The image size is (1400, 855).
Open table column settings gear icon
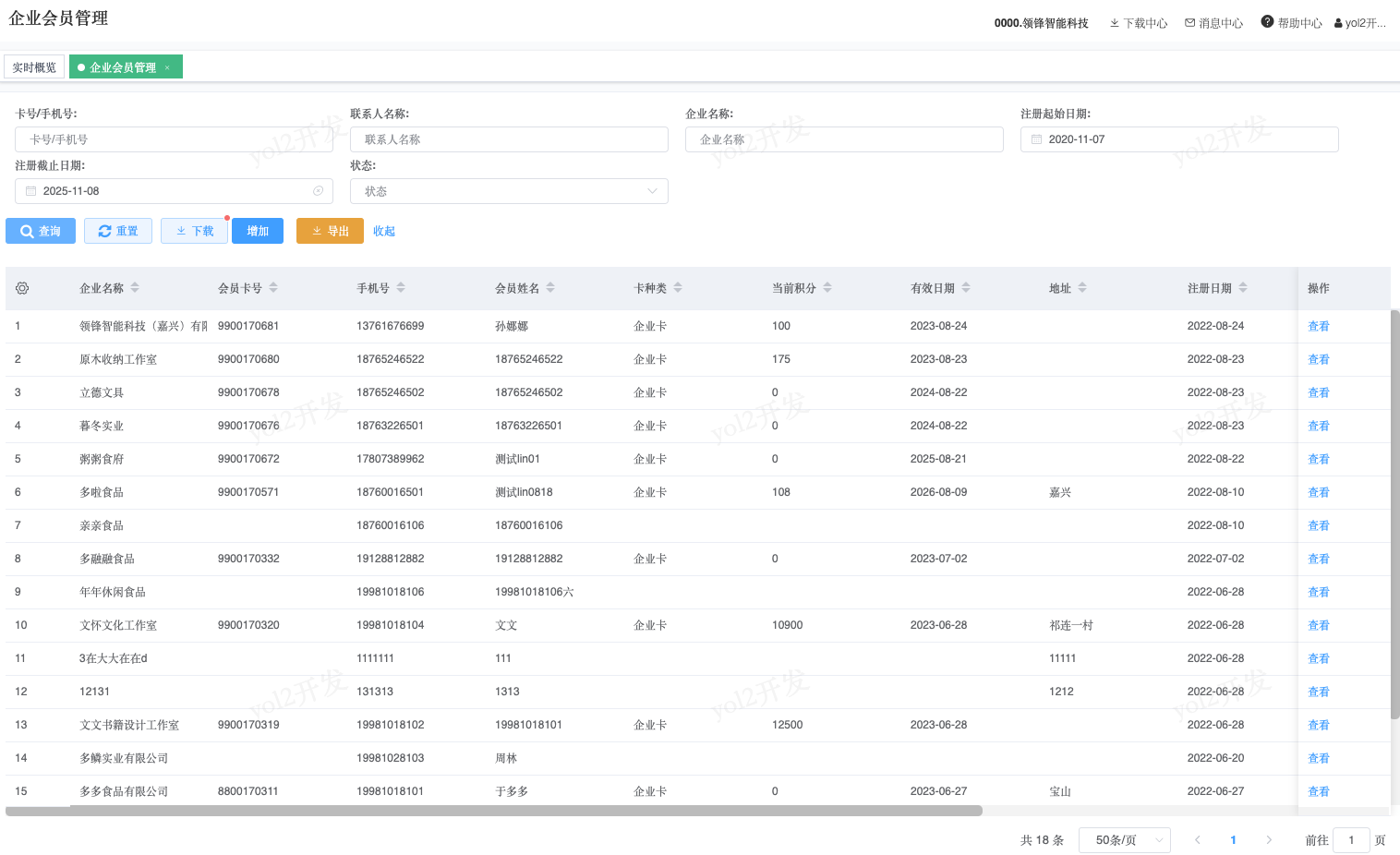[x=22, y=288]
